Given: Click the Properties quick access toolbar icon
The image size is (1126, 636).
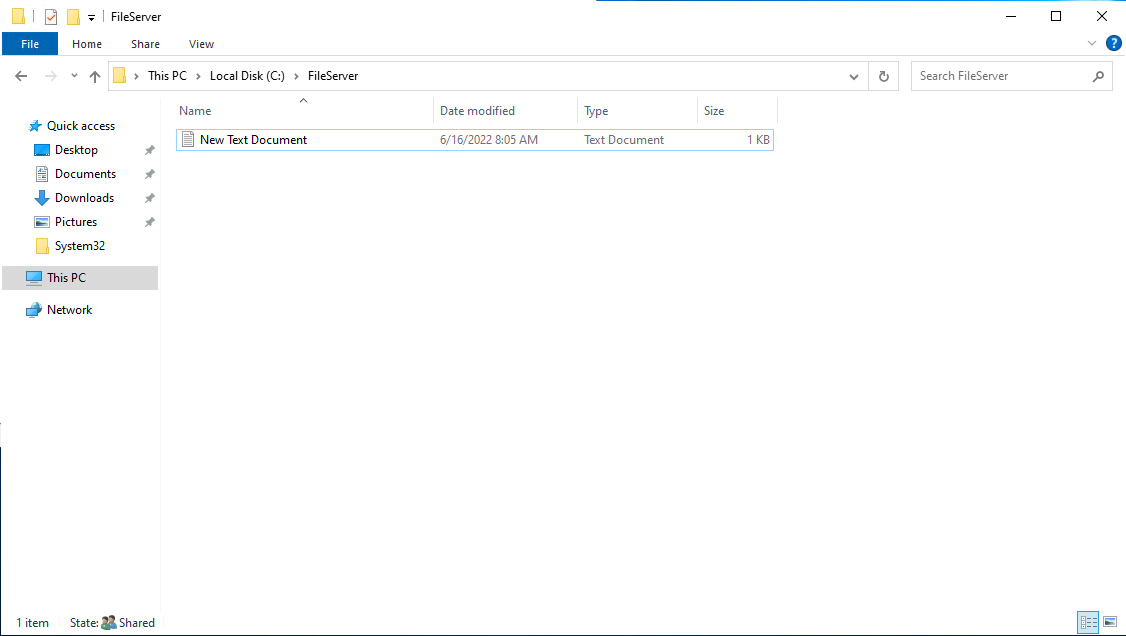Looking at the screenshot, I should coord(51,17).
